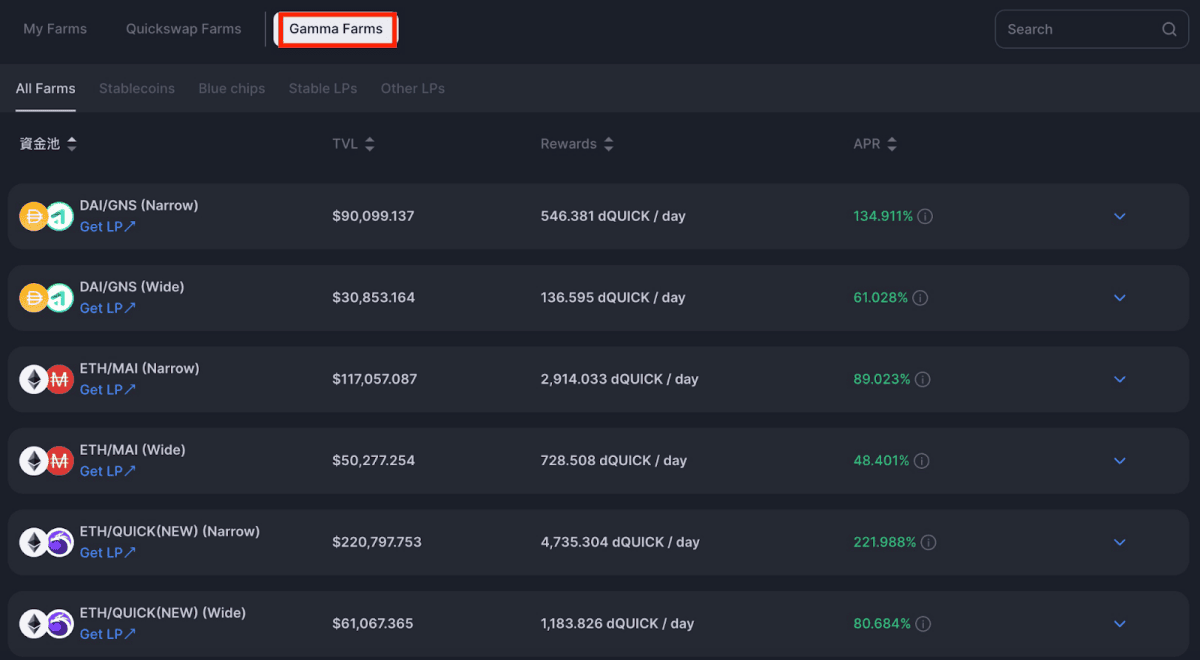The height and width of the screenshot is (660, 1200).
Task: Click the TVL value $220,797.753
Action: pos(377,543)
